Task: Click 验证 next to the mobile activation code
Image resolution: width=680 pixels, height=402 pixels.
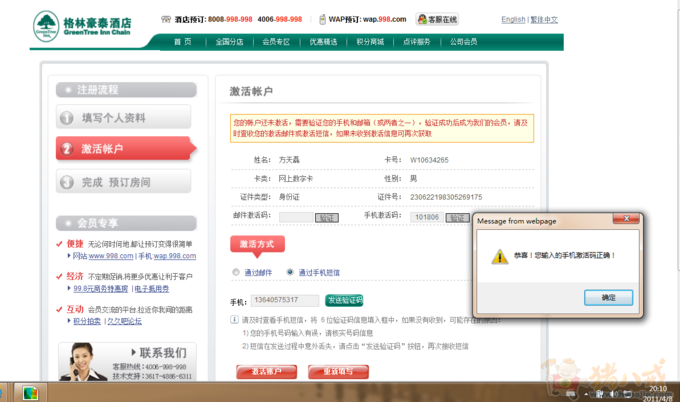Action: coord(458,217)
